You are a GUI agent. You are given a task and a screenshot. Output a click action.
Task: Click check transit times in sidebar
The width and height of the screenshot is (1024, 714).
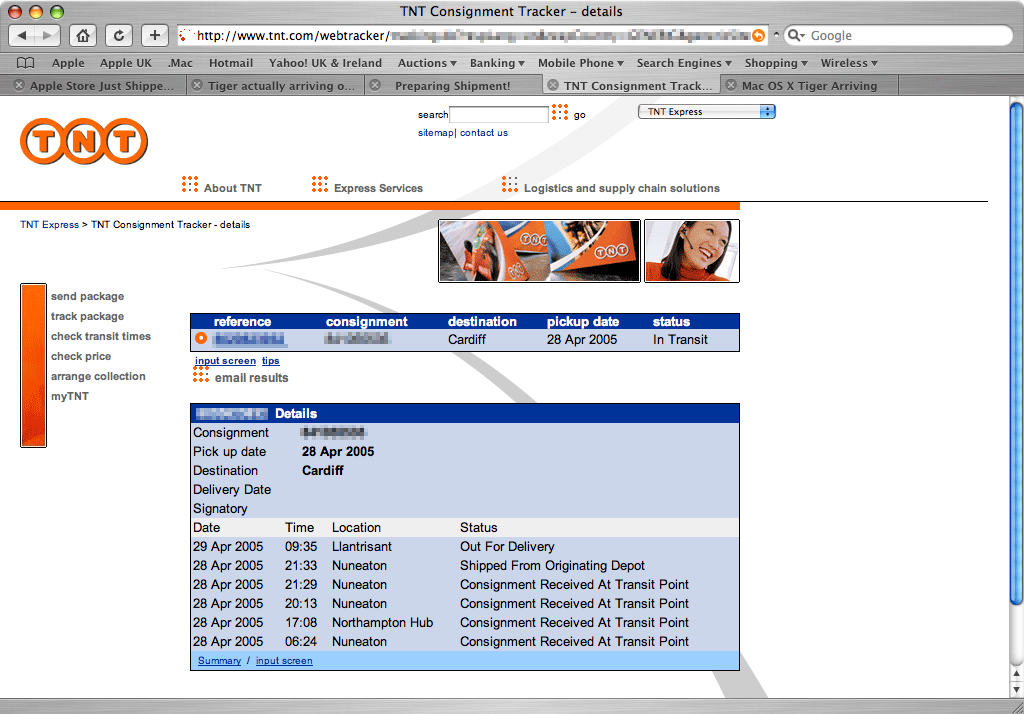point(101,336)
